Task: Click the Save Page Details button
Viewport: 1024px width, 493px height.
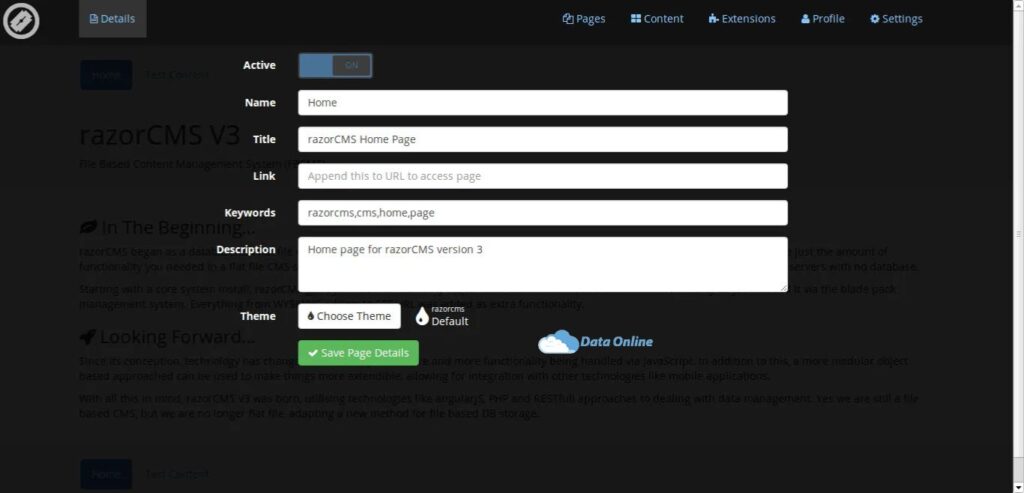Action: click(x=359, y=353)
